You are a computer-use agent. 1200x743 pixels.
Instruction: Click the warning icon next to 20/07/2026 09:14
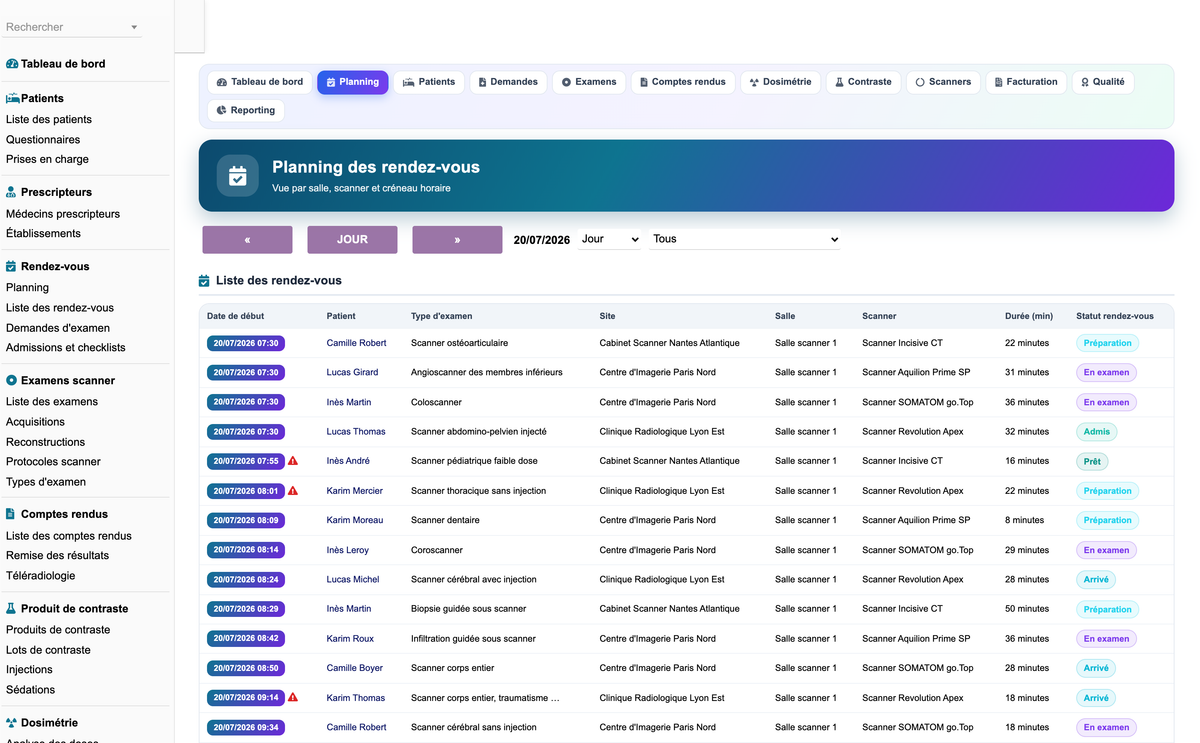293,698
